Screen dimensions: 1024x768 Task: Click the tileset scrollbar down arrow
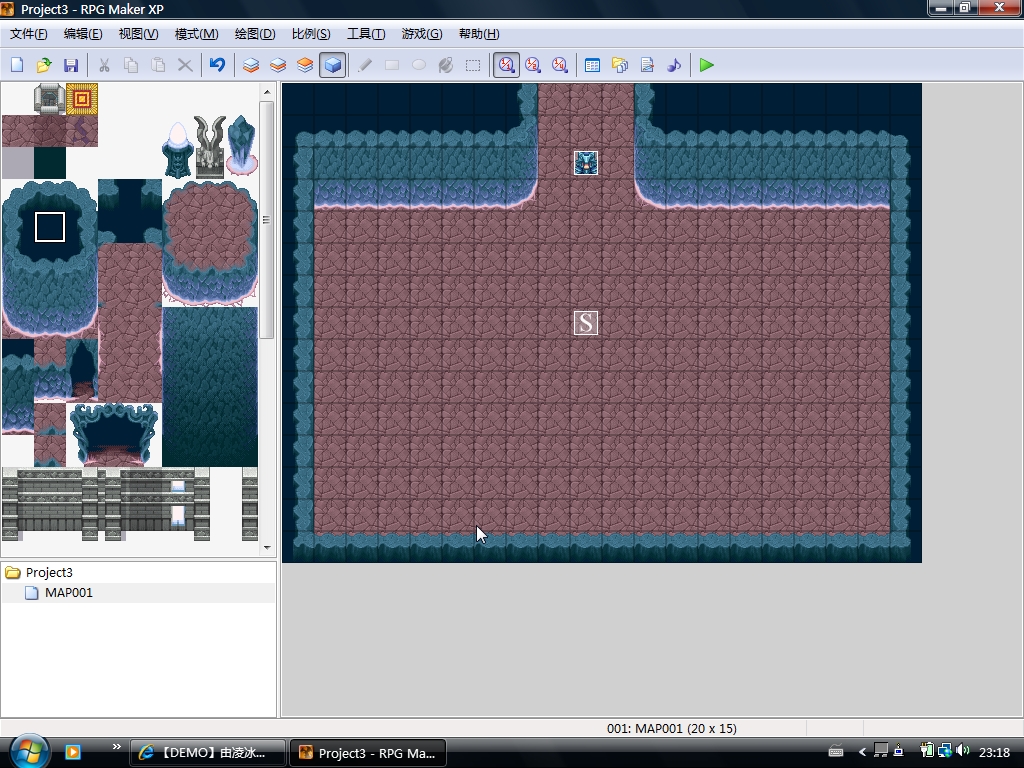[267, 548]
